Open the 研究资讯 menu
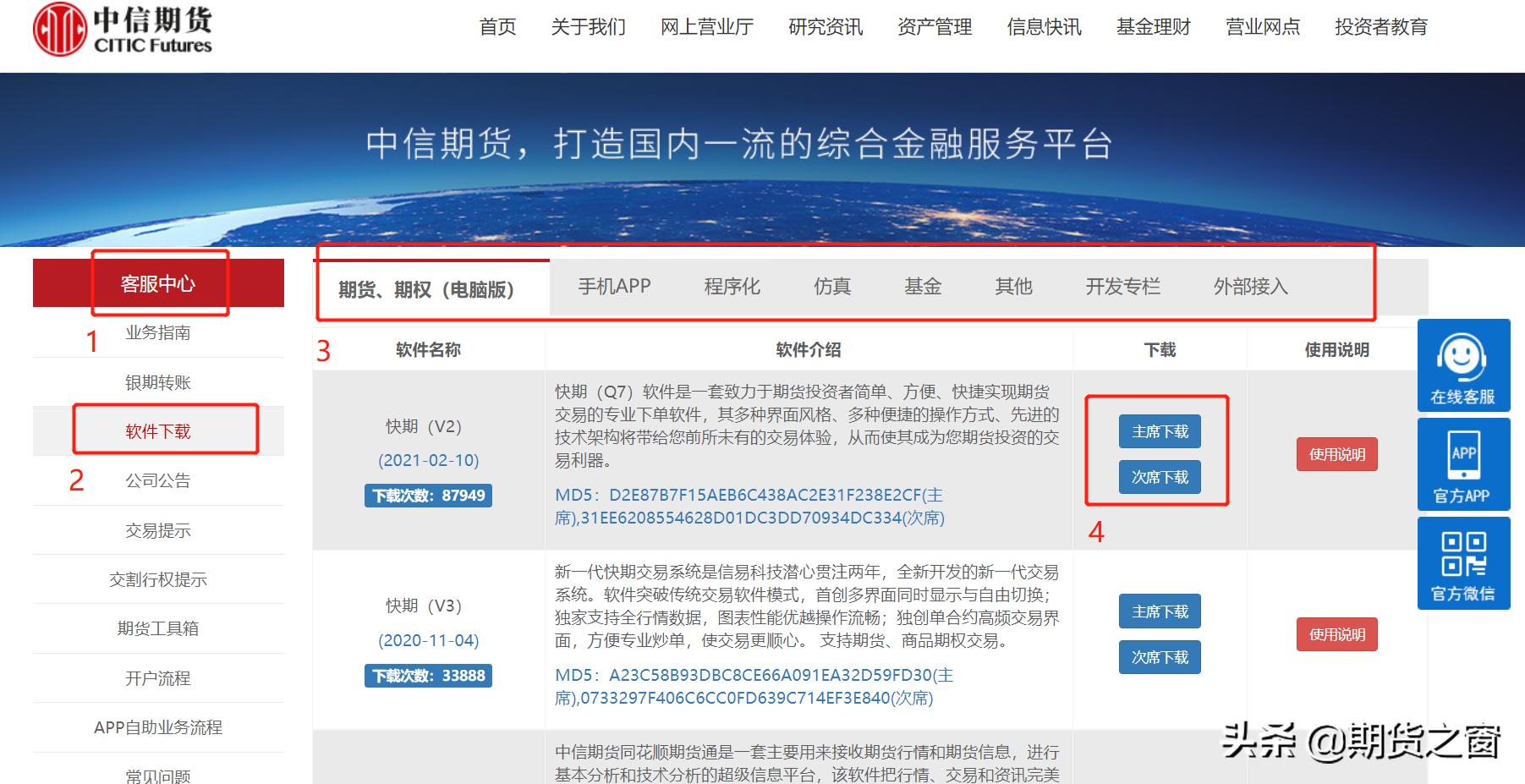 [826, 27]
